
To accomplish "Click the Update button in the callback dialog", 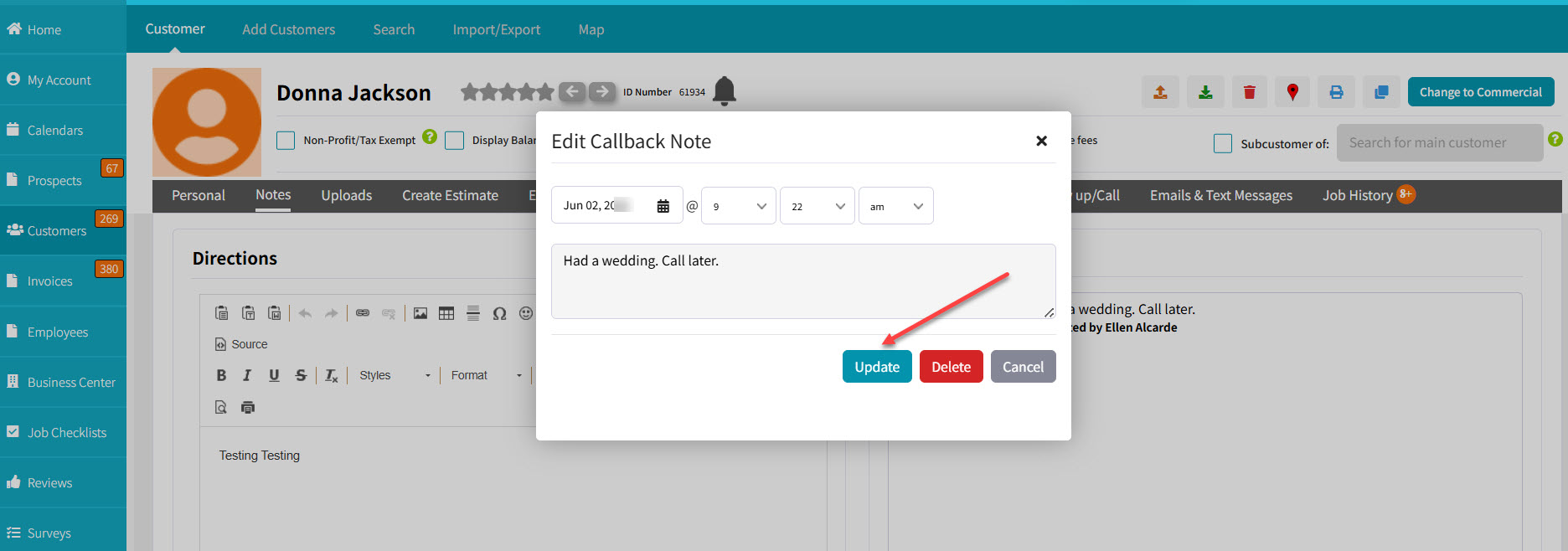I will point(877,367).
